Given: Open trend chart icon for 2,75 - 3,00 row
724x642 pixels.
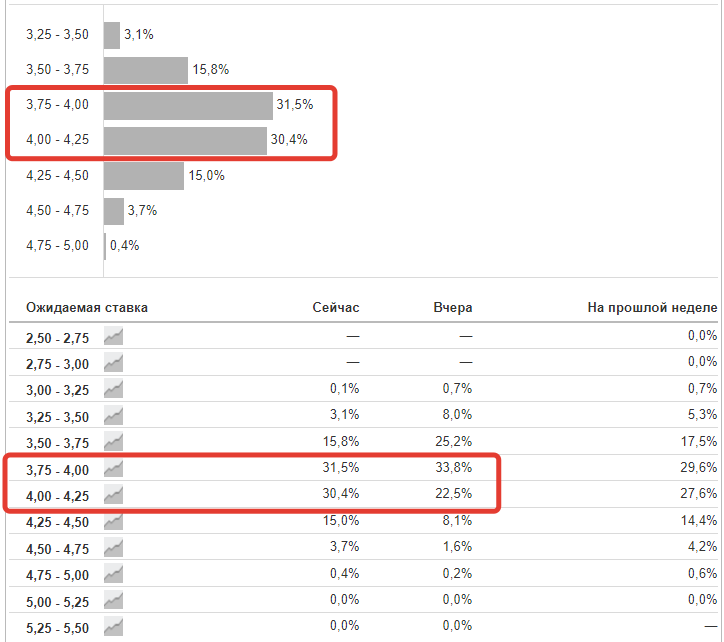Looking at the screenshot, I should click(x=113, y=361).
